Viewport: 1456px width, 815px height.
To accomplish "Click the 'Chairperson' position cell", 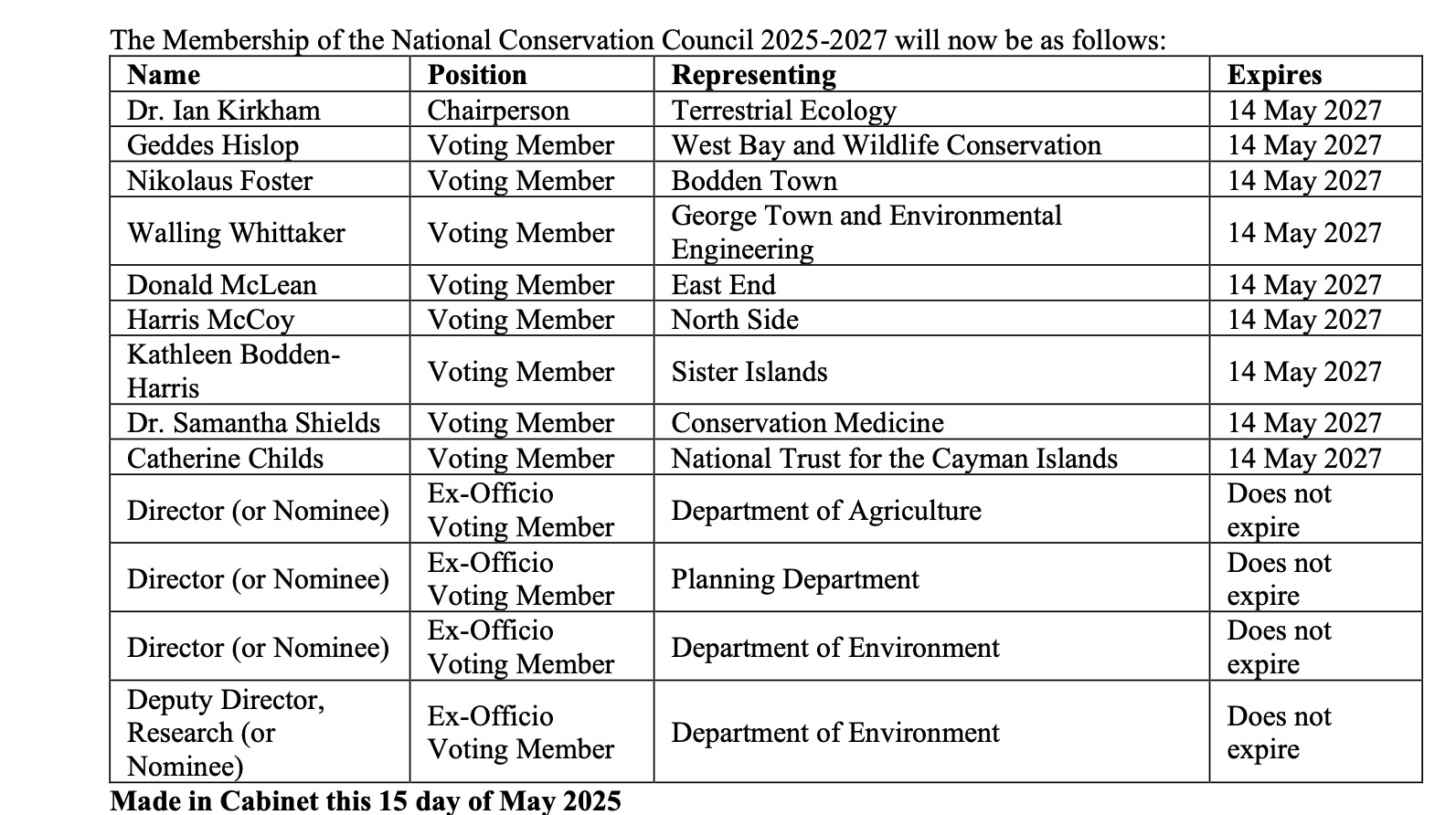I will [498, 111].
